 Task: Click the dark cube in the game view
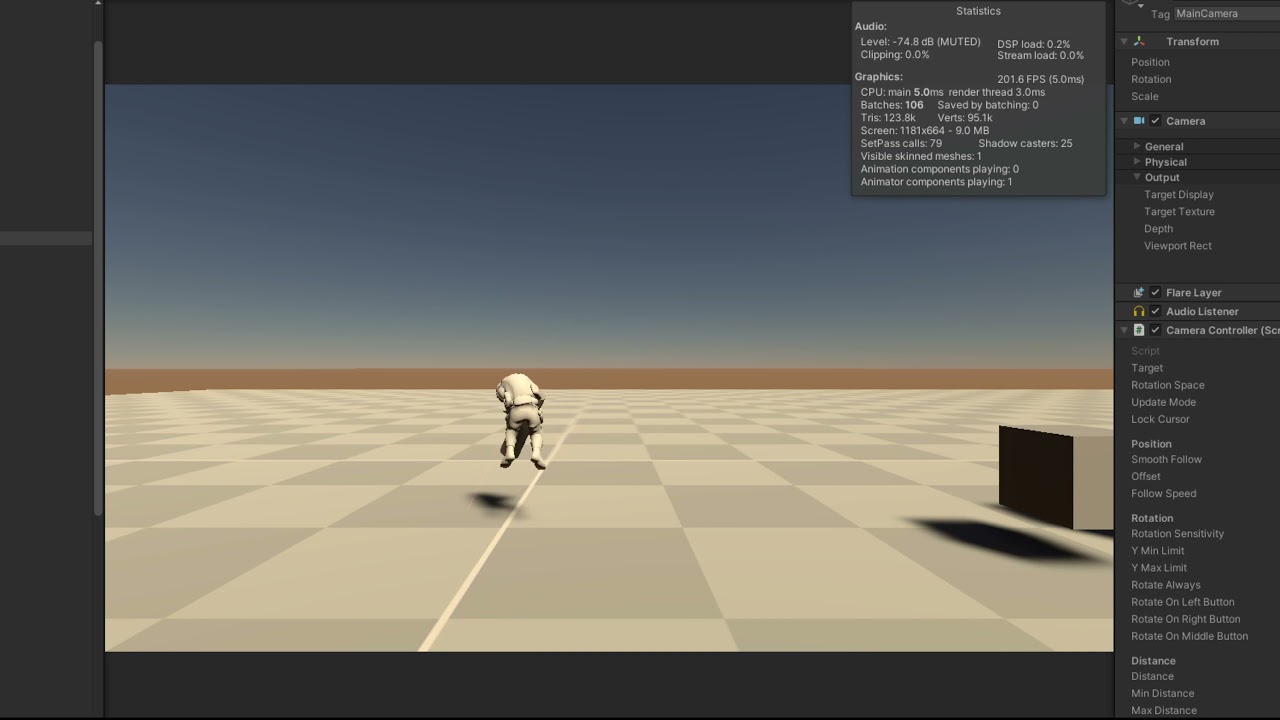(x=1056, y=477)
